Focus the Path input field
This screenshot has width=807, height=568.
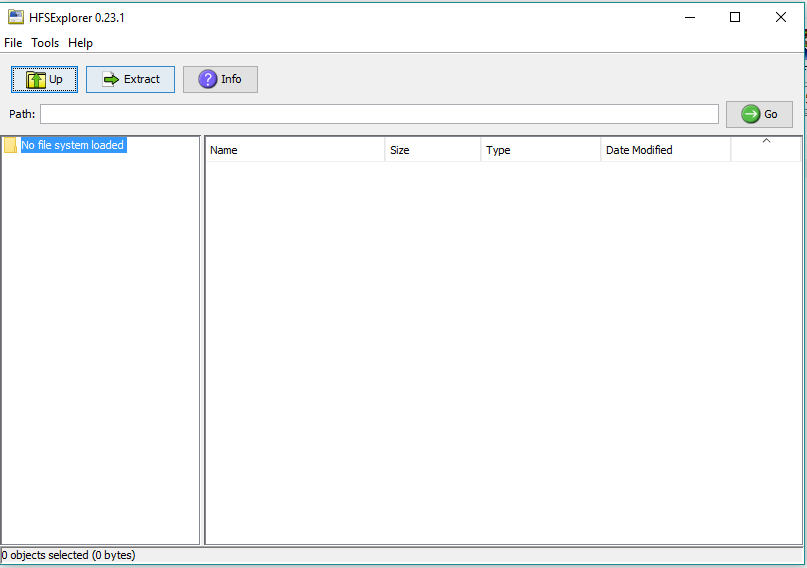(379, 114)
